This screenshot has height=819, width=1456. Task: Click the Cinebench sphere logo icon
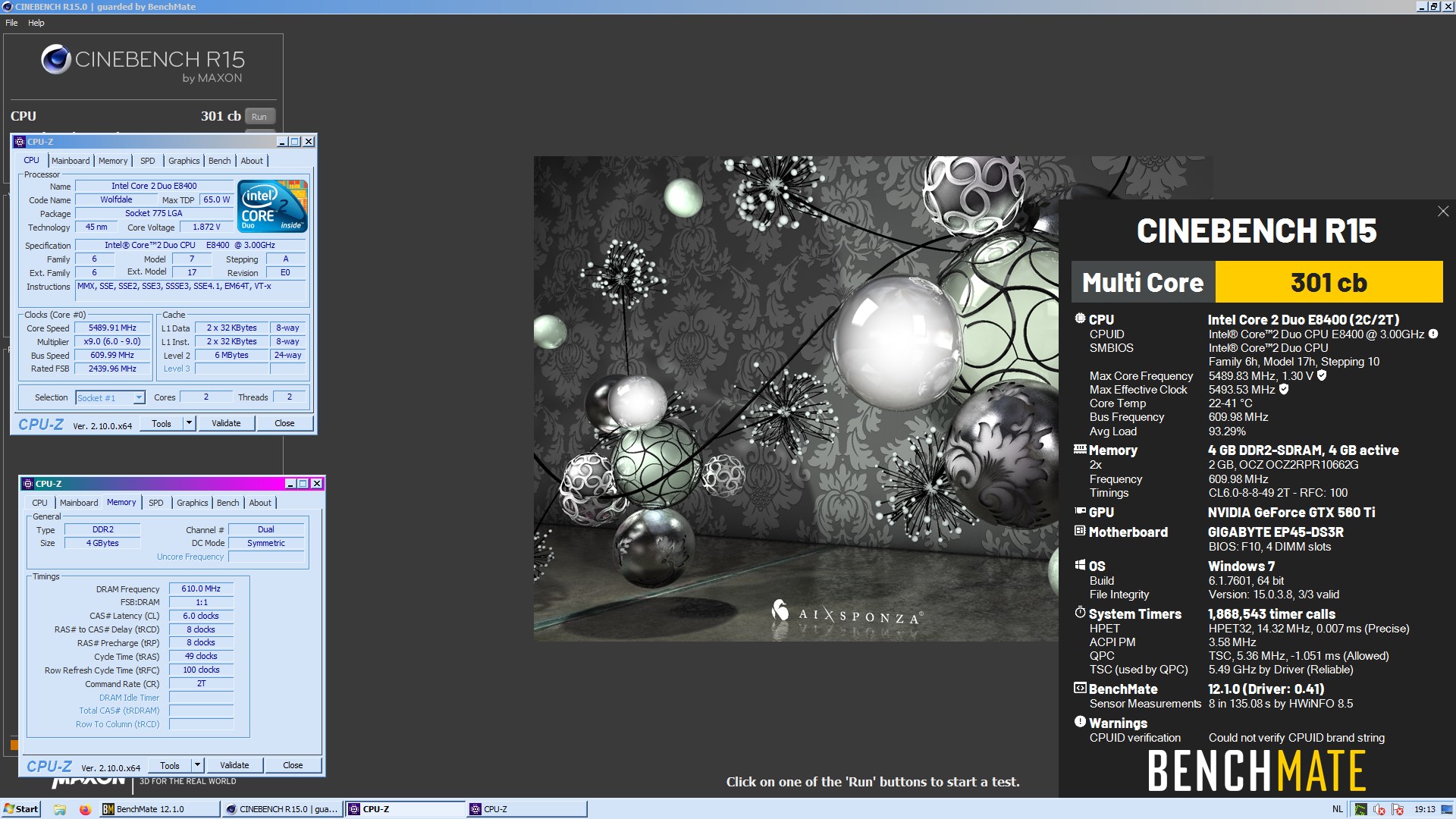55,59
